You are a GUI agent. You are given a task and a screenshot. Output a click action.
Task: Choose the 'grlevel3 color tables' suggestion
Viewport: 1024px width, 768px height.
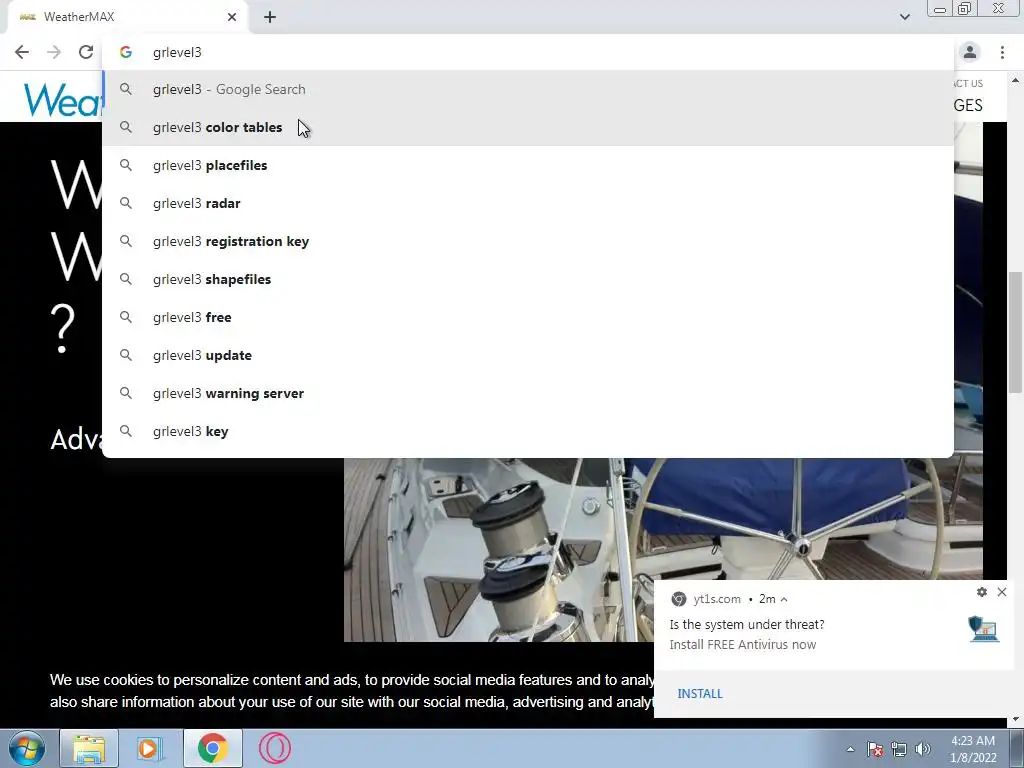click(x=528, y=127)
